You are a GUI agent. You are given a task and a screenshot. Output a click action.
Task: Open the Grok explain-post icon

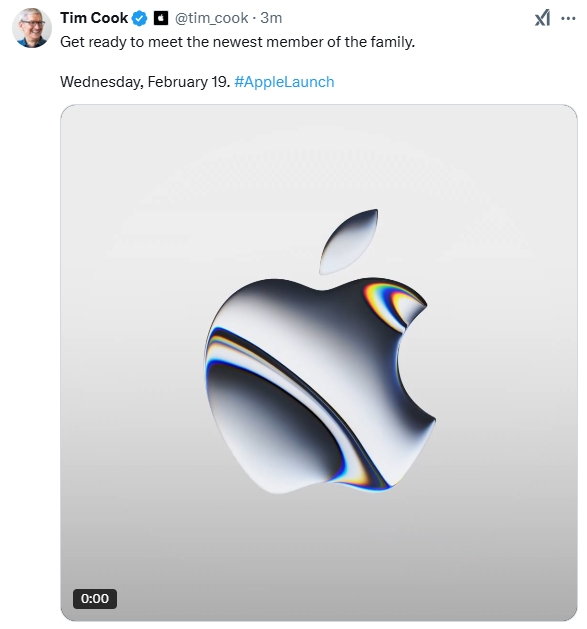click(542, 18)
